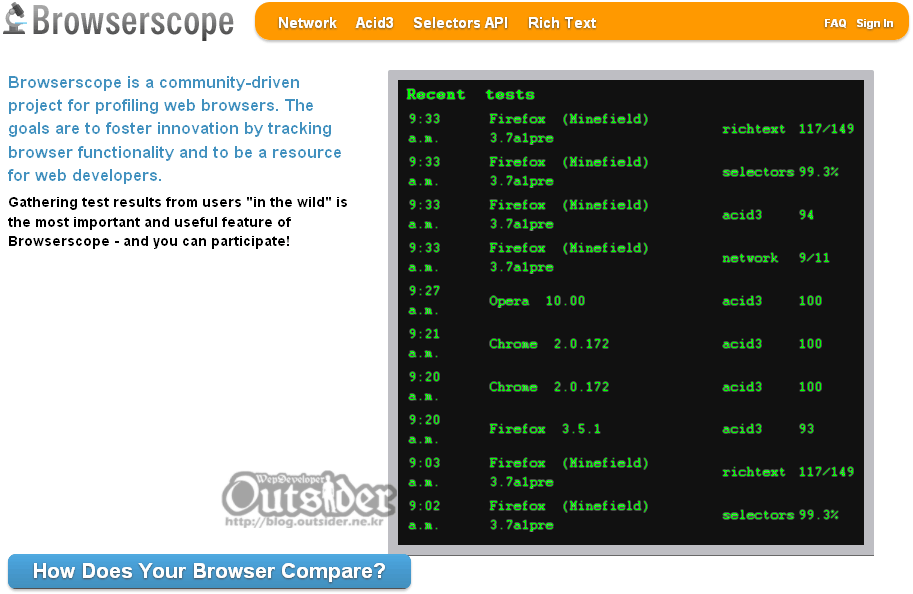Select the richtext 117/149 result at 9:33
Image resolution: width=913 pixels, height=594 pixels.
pos(788,129)
